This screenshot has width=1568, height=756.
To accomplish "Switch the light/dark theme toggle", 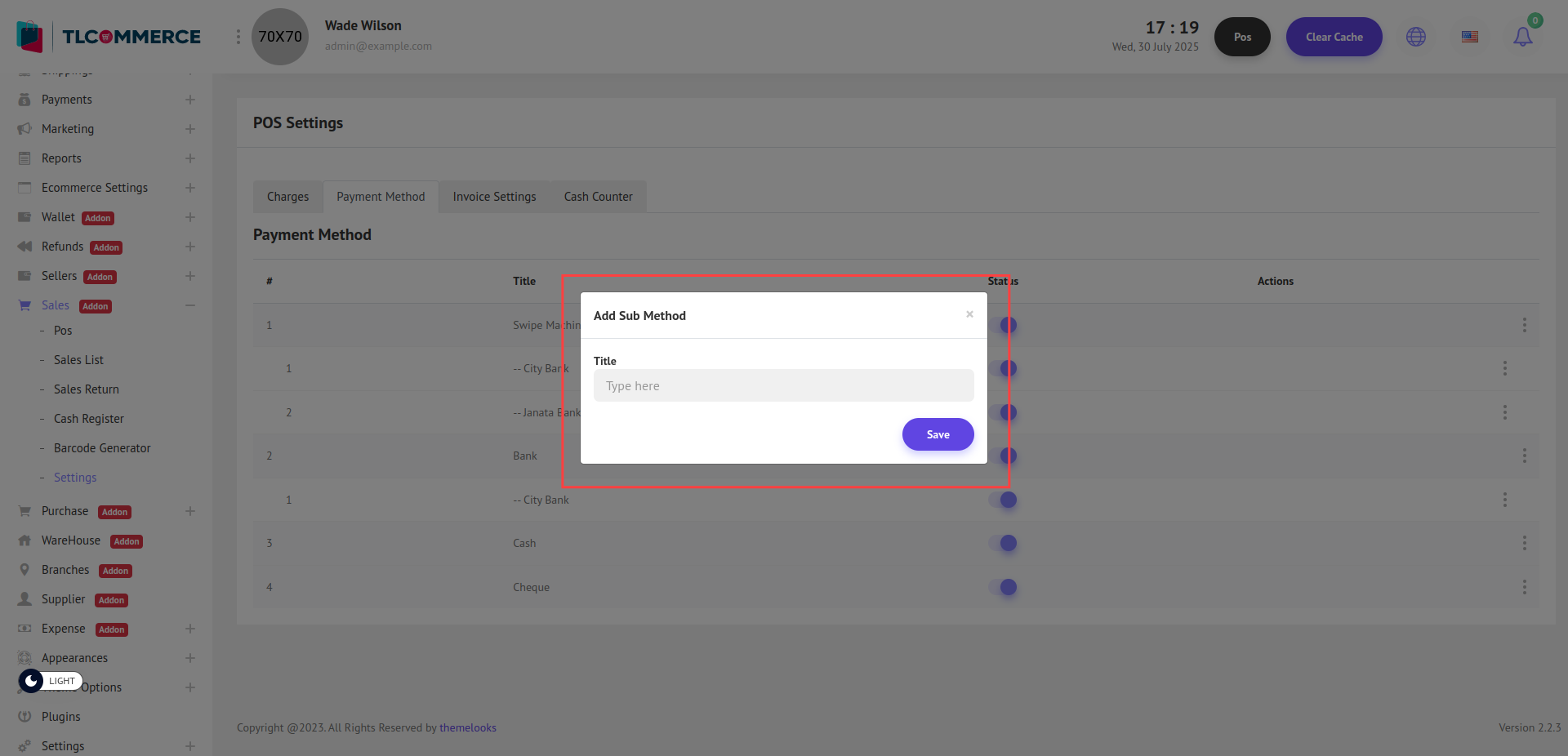I will [32, 681].
